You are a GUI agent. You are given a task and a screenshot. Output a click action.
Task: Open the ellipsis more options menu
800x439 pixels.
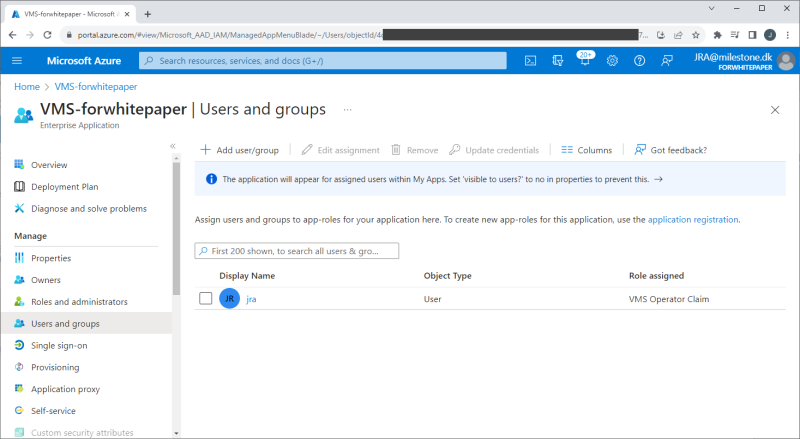[x=348, y=109]
